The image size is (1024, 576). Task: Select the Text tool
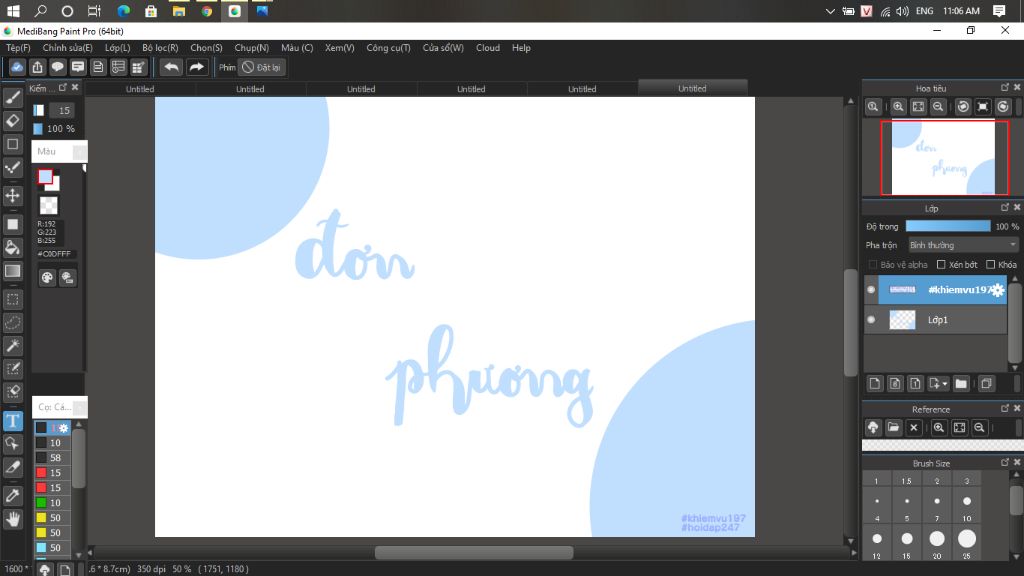[12, 421]
